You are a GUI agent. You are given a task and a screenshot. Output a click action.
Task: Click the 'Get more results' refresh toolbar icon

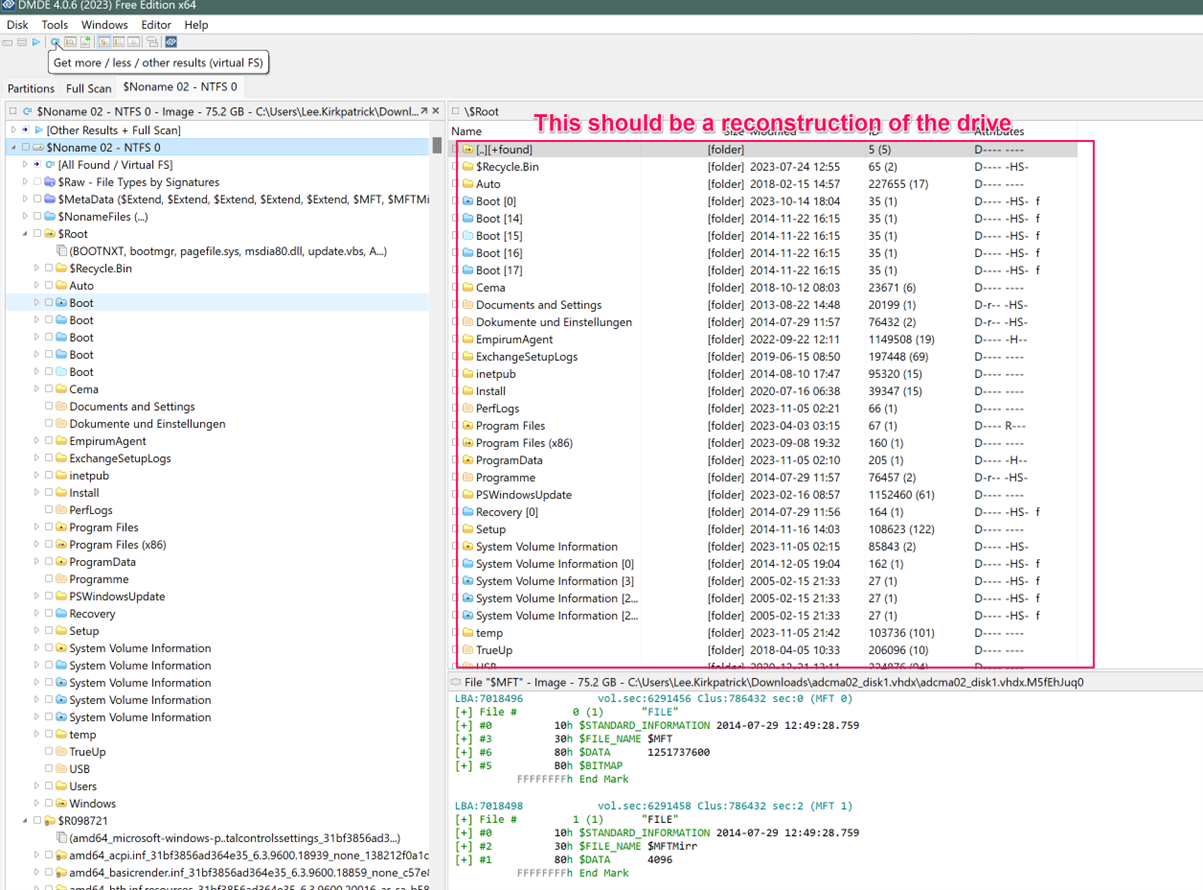click(55, 42)
